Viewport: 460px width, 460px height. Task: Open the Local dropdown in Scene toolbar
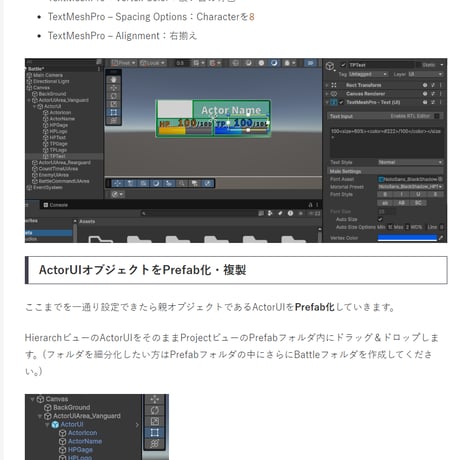pyautogui.click(x=152, y=63)
